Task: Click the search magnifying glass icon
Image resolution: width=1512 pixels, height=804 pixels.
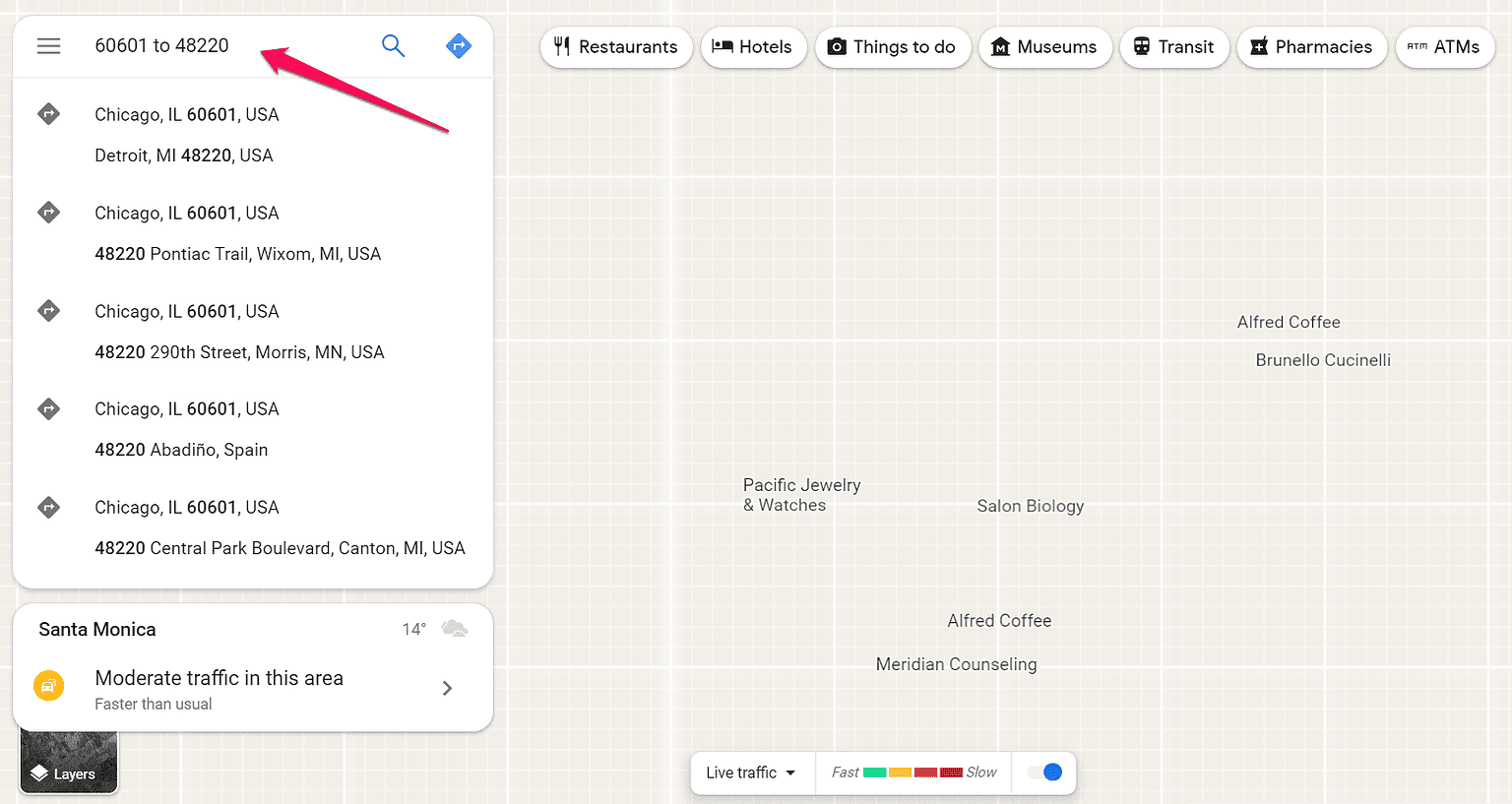Action: tap(393, 45)
